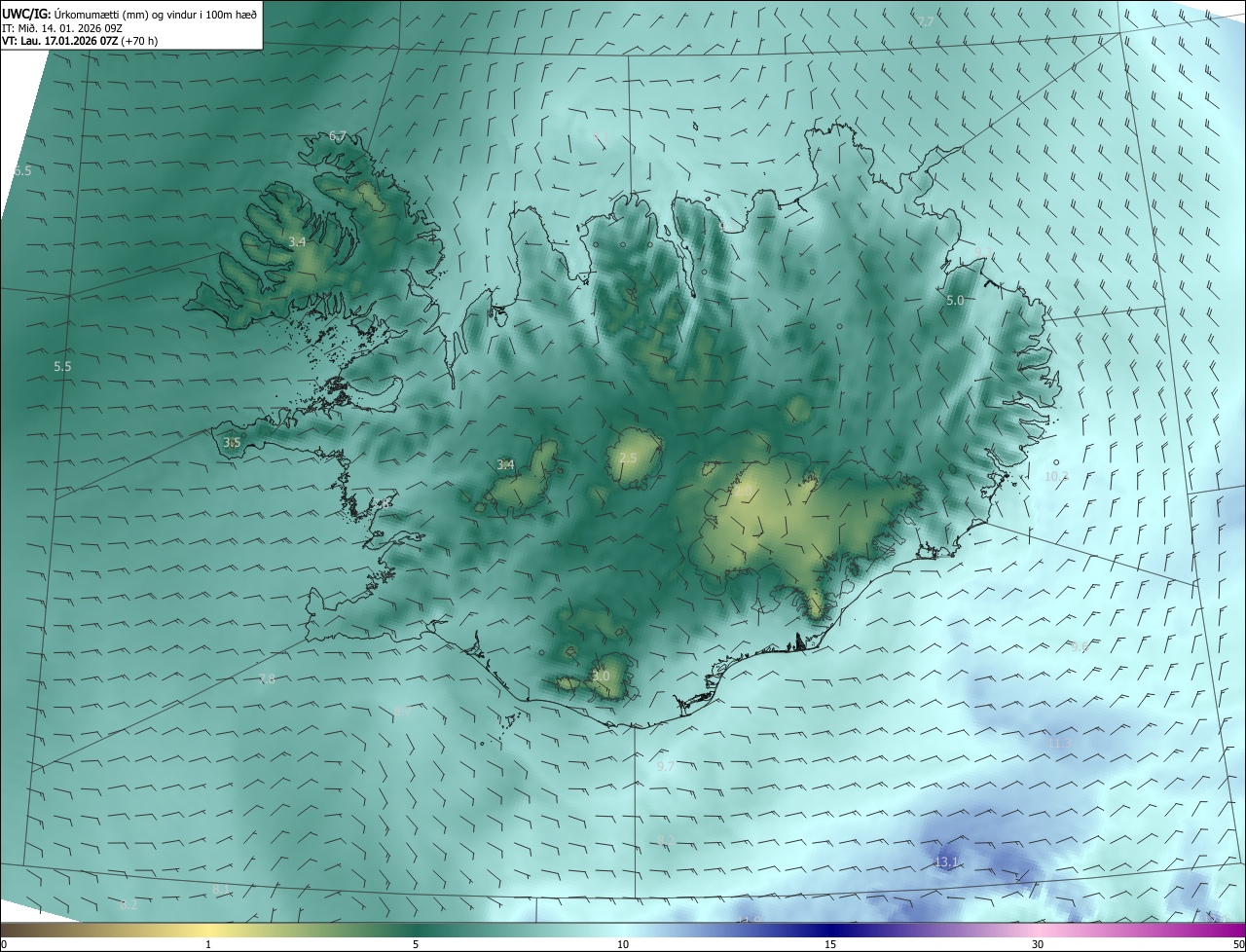Click the 6.2 value label on the map

[128, 905]
